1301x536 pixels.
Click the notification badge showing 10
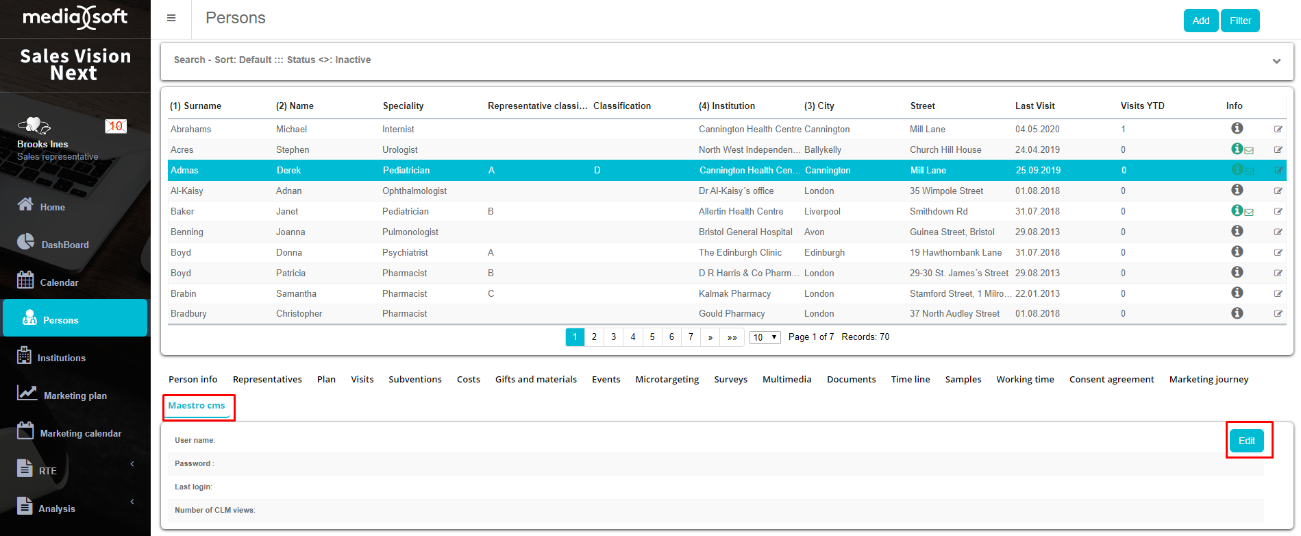(116, 126)
